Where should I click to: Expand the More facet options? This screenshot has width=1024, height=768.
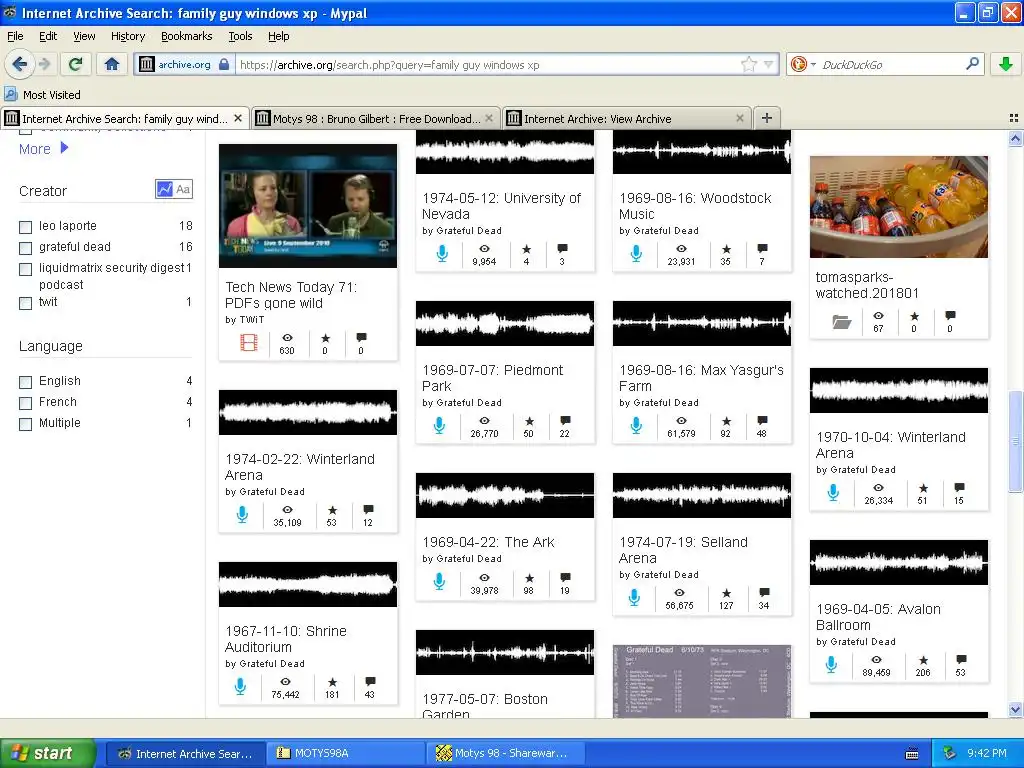tap(43, 149)
